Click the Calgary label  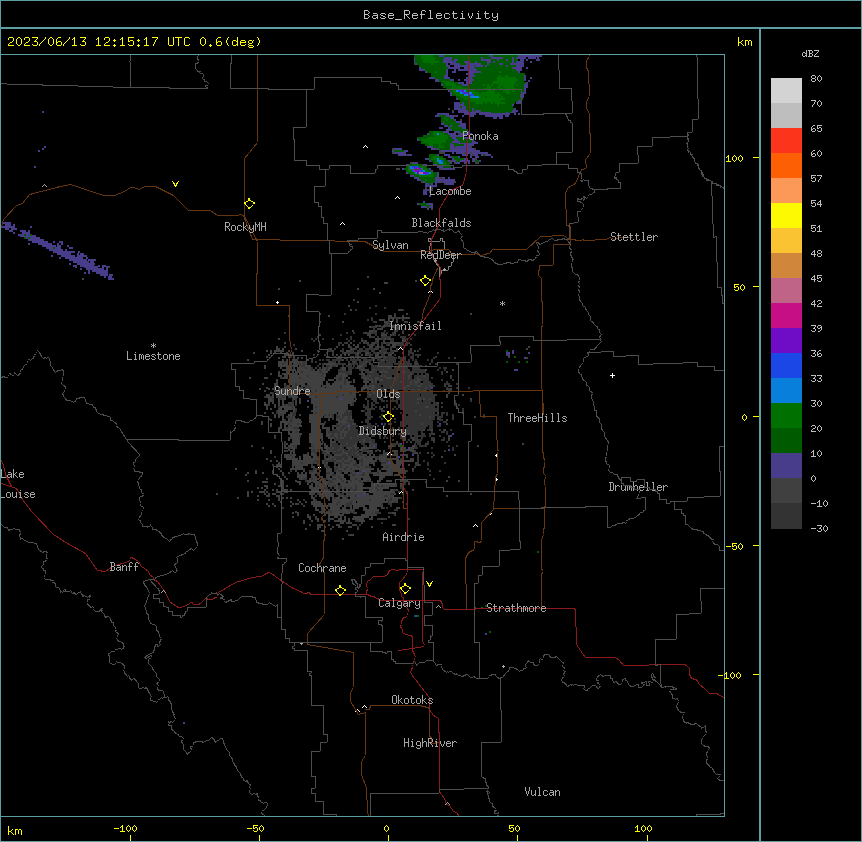400,603
